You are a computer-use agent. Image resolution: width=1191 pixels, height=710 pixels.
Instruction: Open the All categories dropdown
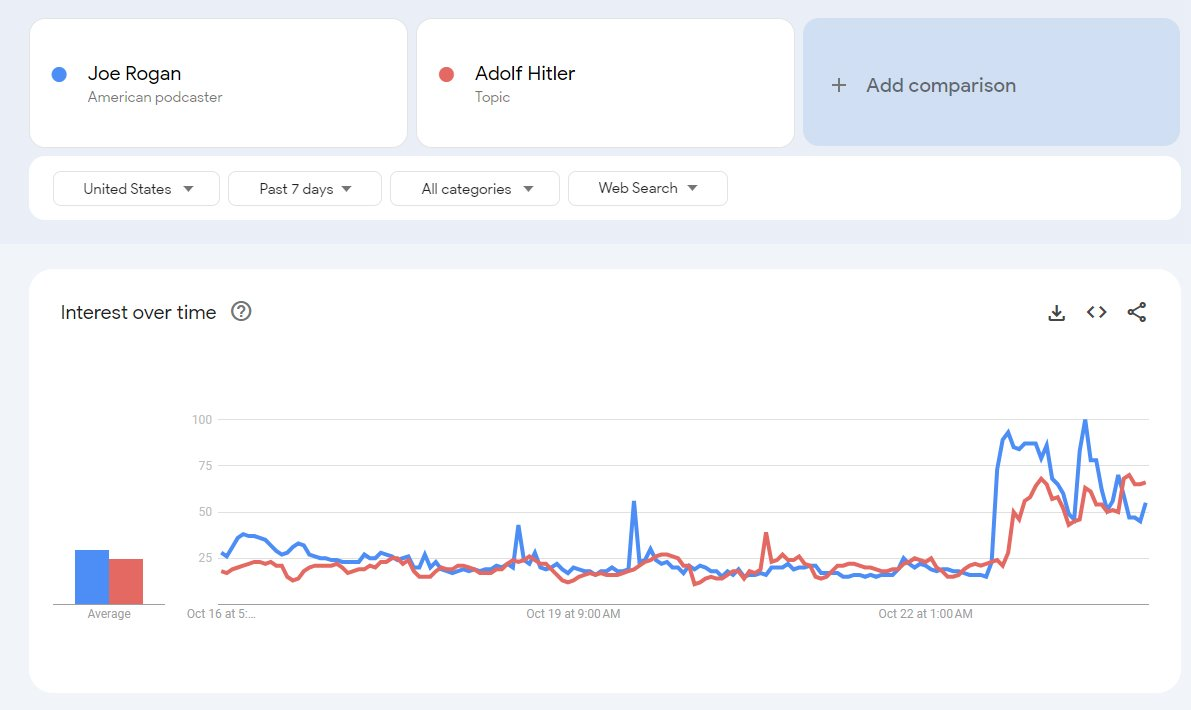(x=475, y=188)
